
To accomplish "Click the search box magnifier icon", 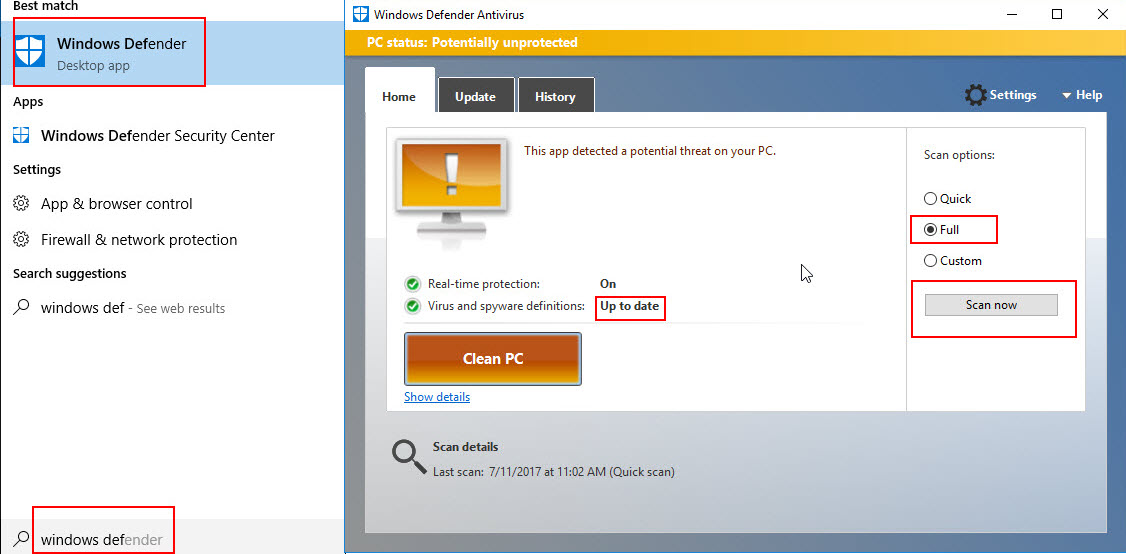I will (x=22, y=538).
